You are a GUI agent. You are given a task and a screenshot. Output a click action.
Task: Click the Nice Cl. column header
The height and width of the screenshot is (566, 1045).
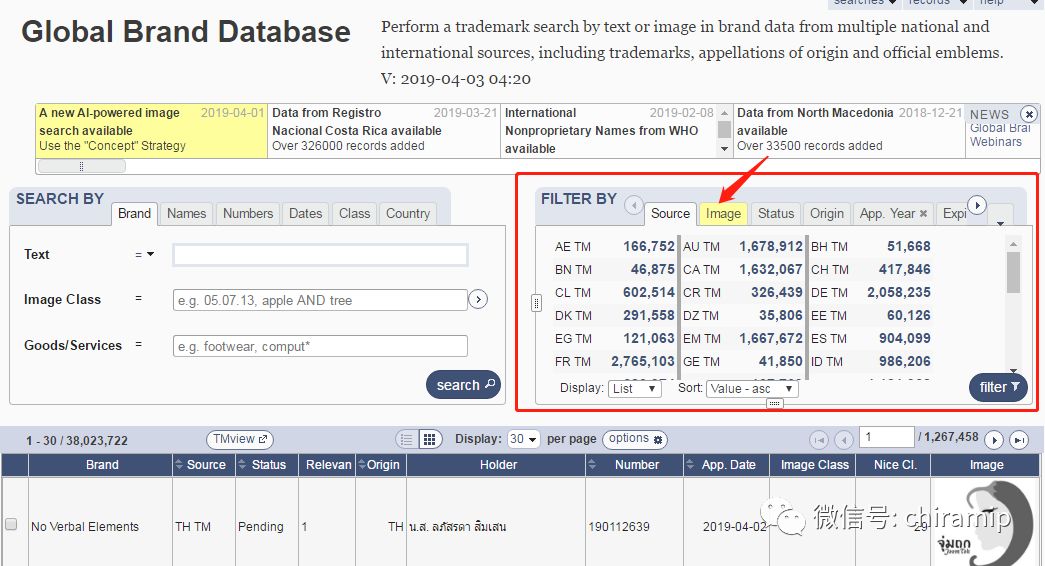(894, 465)
